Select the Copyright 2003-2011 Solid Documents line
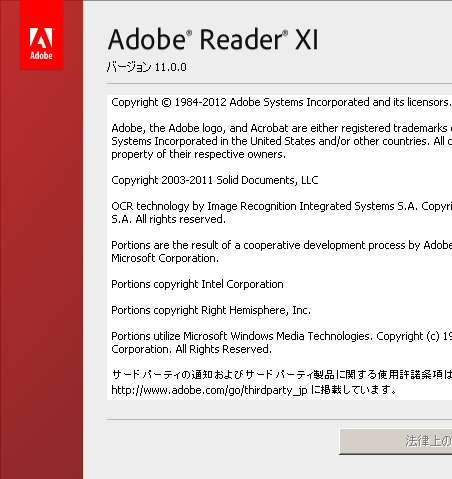The width and height of the screenshot is (452, 479). (215, 180)
